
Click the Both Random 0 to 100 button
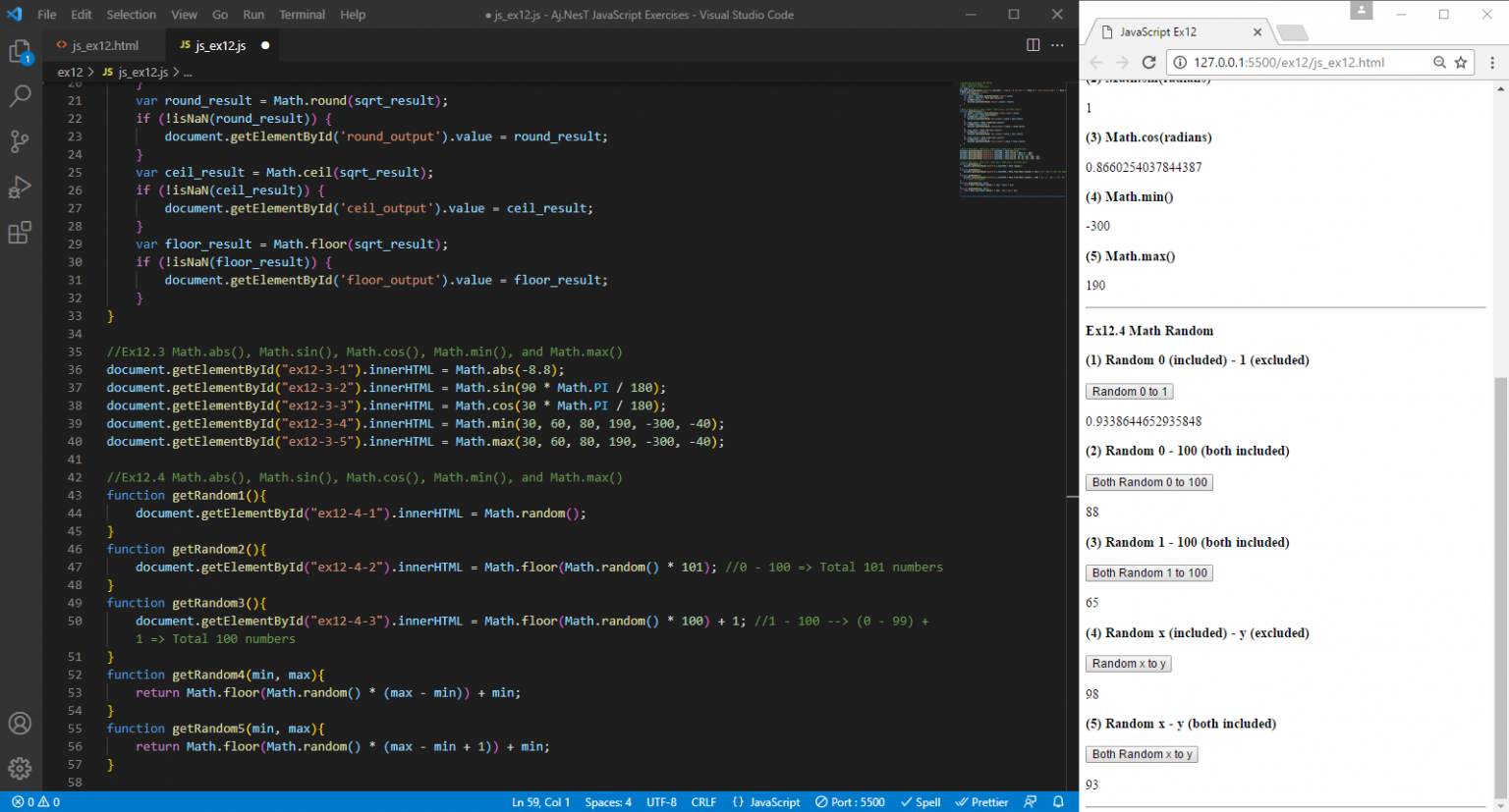[x=1148, y=481]
